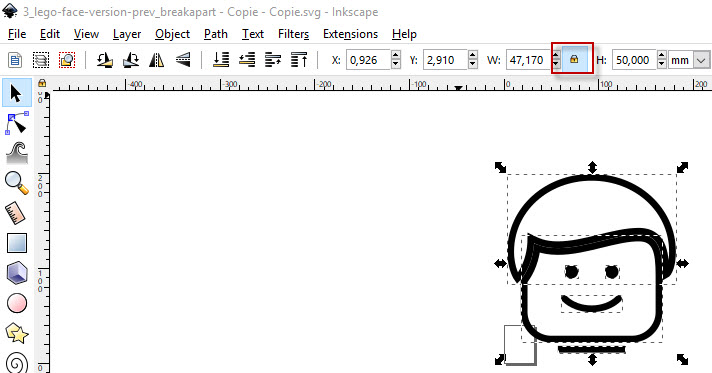Choose the Star and polygon tool

tap(17, 333)
